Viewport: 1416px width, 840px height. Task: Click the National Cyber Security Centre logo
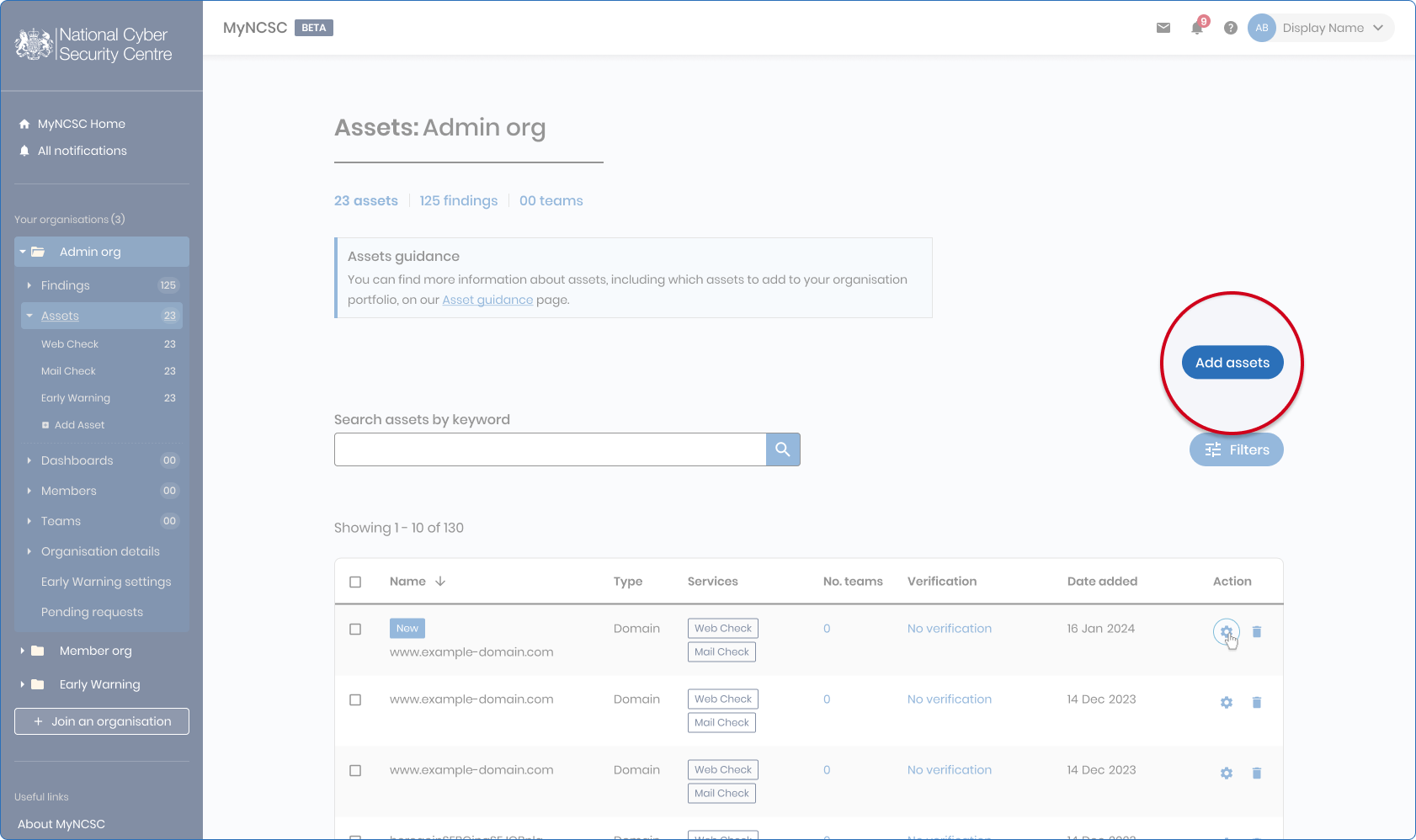pyautogui.click(x=94, y=45)
